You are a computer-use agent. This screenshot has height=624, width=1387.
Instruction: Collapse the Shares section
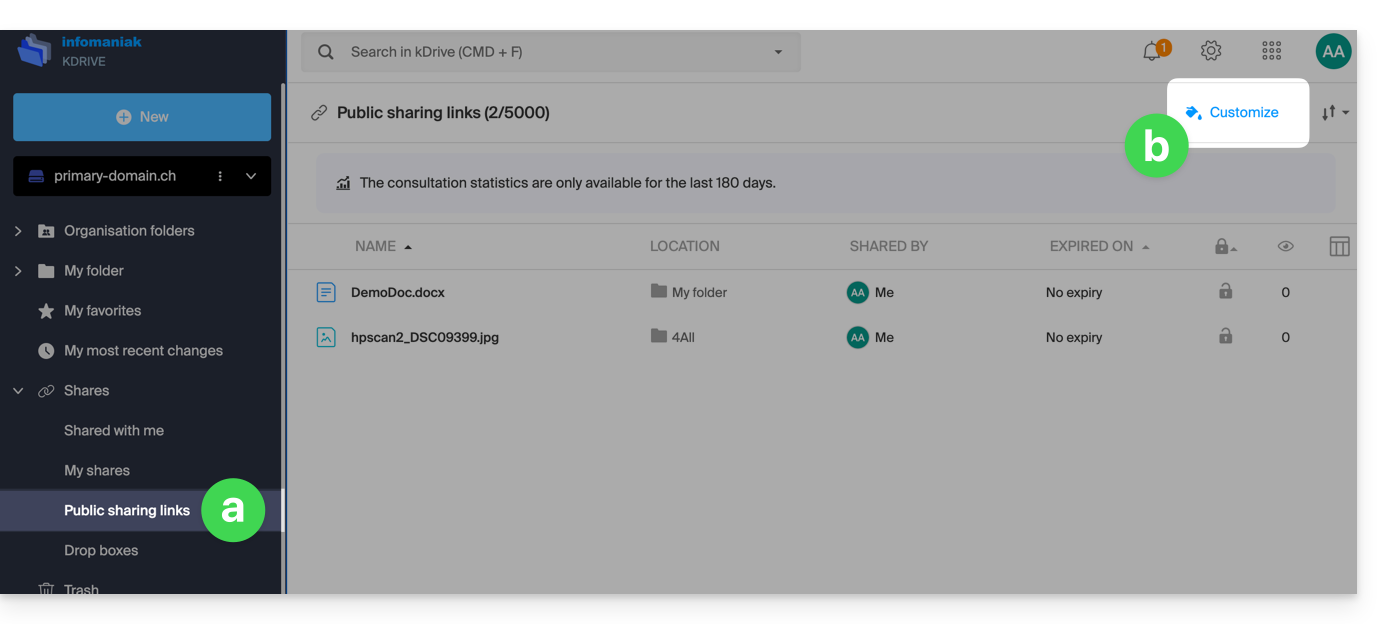[18, 391]
